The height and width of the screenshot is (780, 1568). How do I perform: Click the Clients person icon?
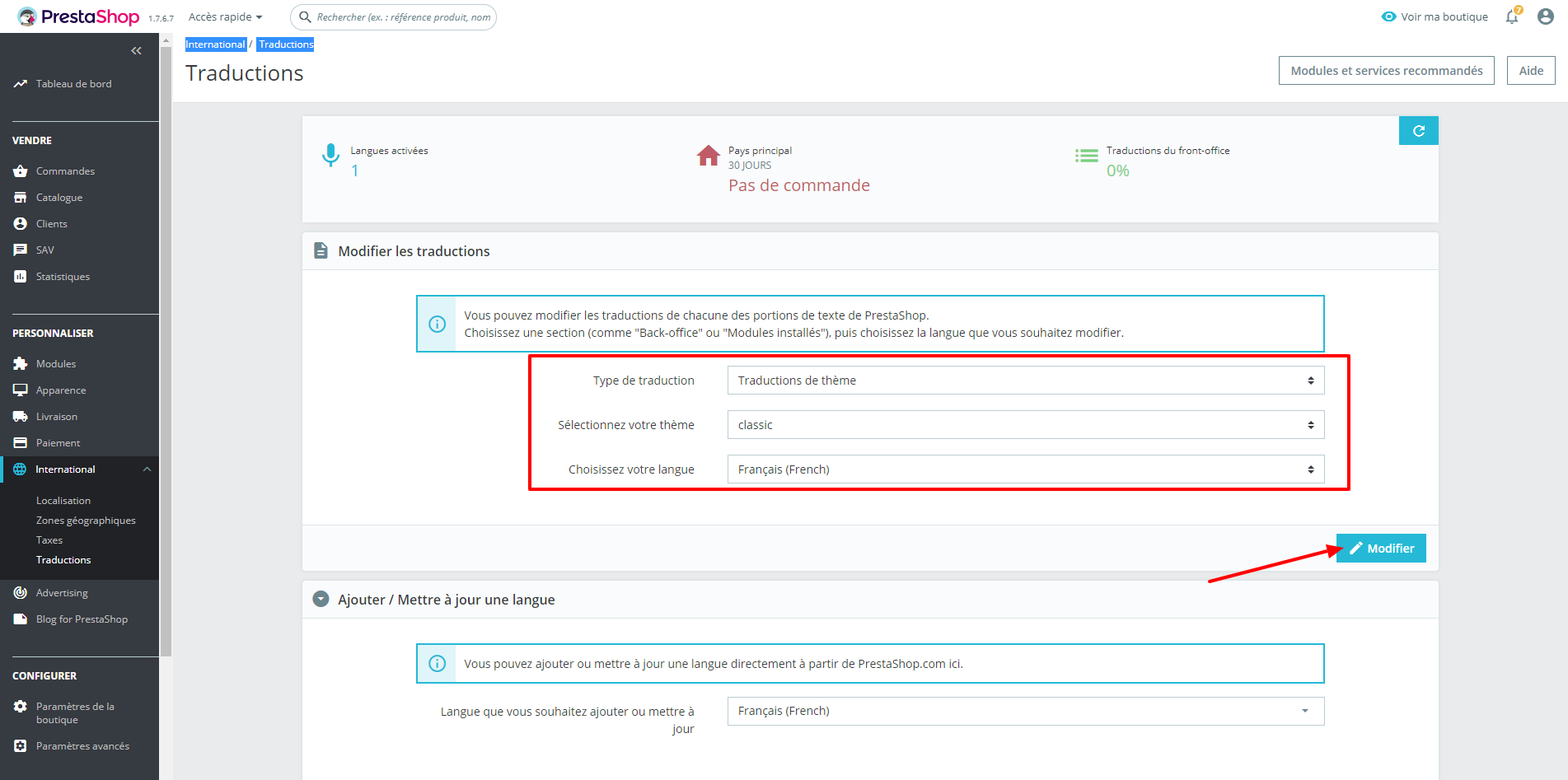coord(21,224)
